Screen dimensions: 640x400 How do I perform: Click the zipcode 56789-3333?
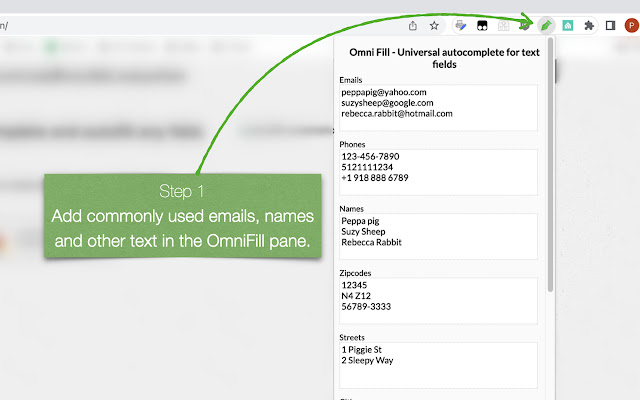tap(366, 306)
